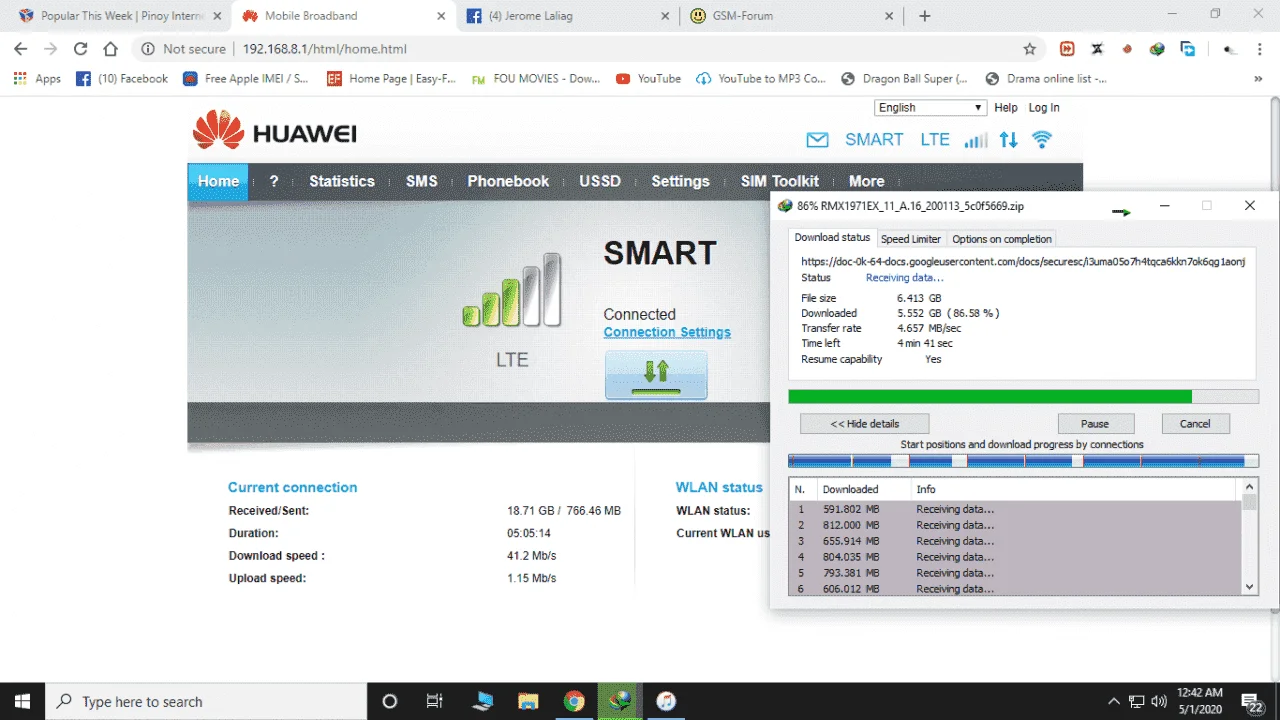Click the Wi-Fi status icon in header
Image resolution: width=1280 pixels, height=720 pixels.
tap(1042, 140)
